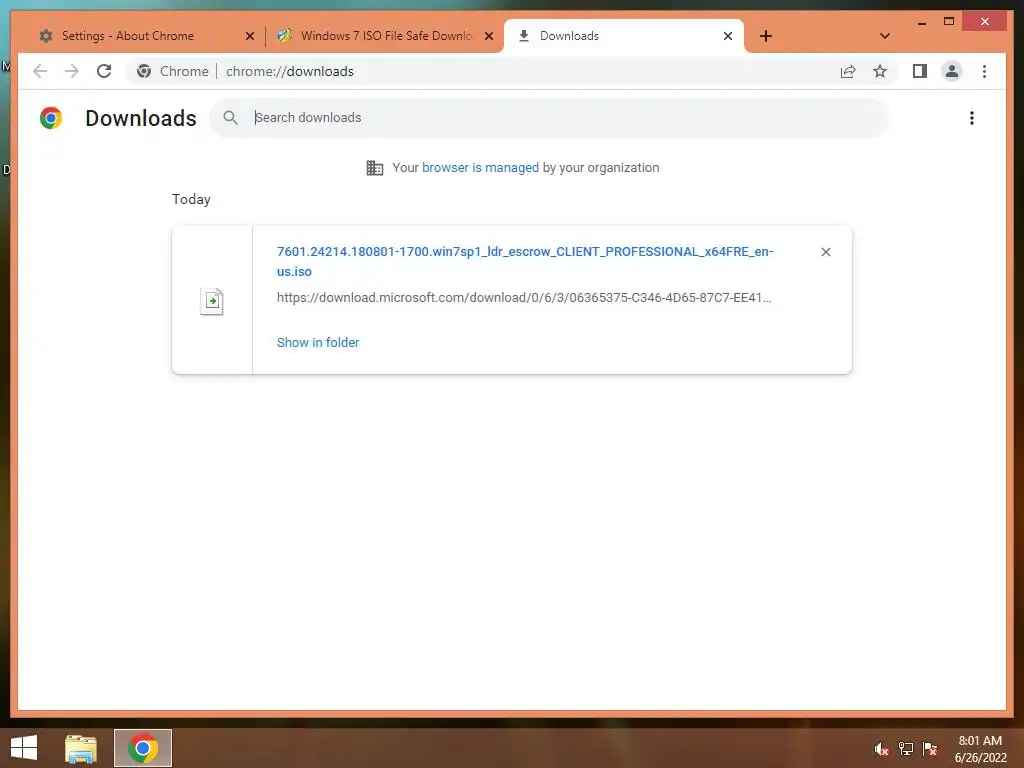The height and width of the screenshot is (768, 1024).
Task: Remove the ISO download from the list
Action: (825, 252)
